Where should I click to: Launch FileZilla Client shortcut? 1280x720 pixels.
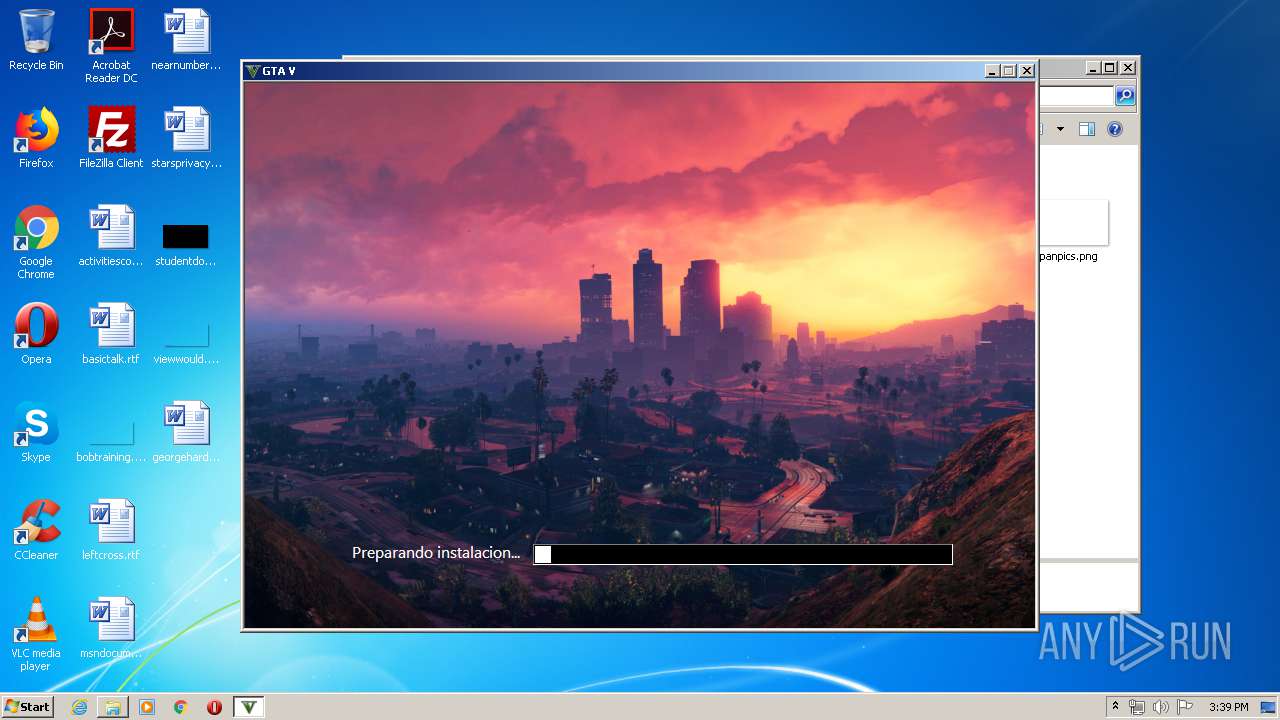click(x=111, y=138)
